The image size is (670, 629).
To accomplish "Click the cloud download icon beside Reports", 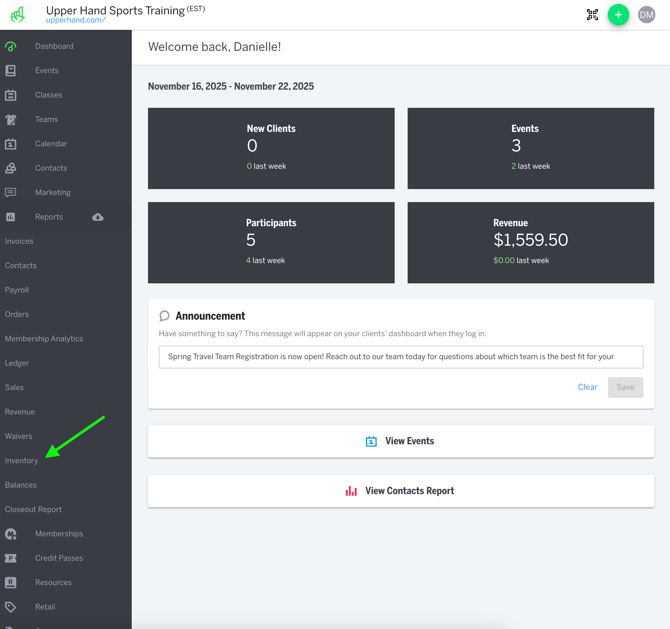I will [98, 217].
